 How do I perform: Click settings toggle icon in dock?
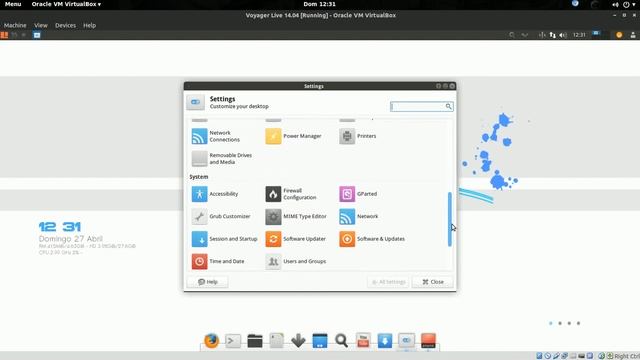pyautogui.click(x=407, y=340)
